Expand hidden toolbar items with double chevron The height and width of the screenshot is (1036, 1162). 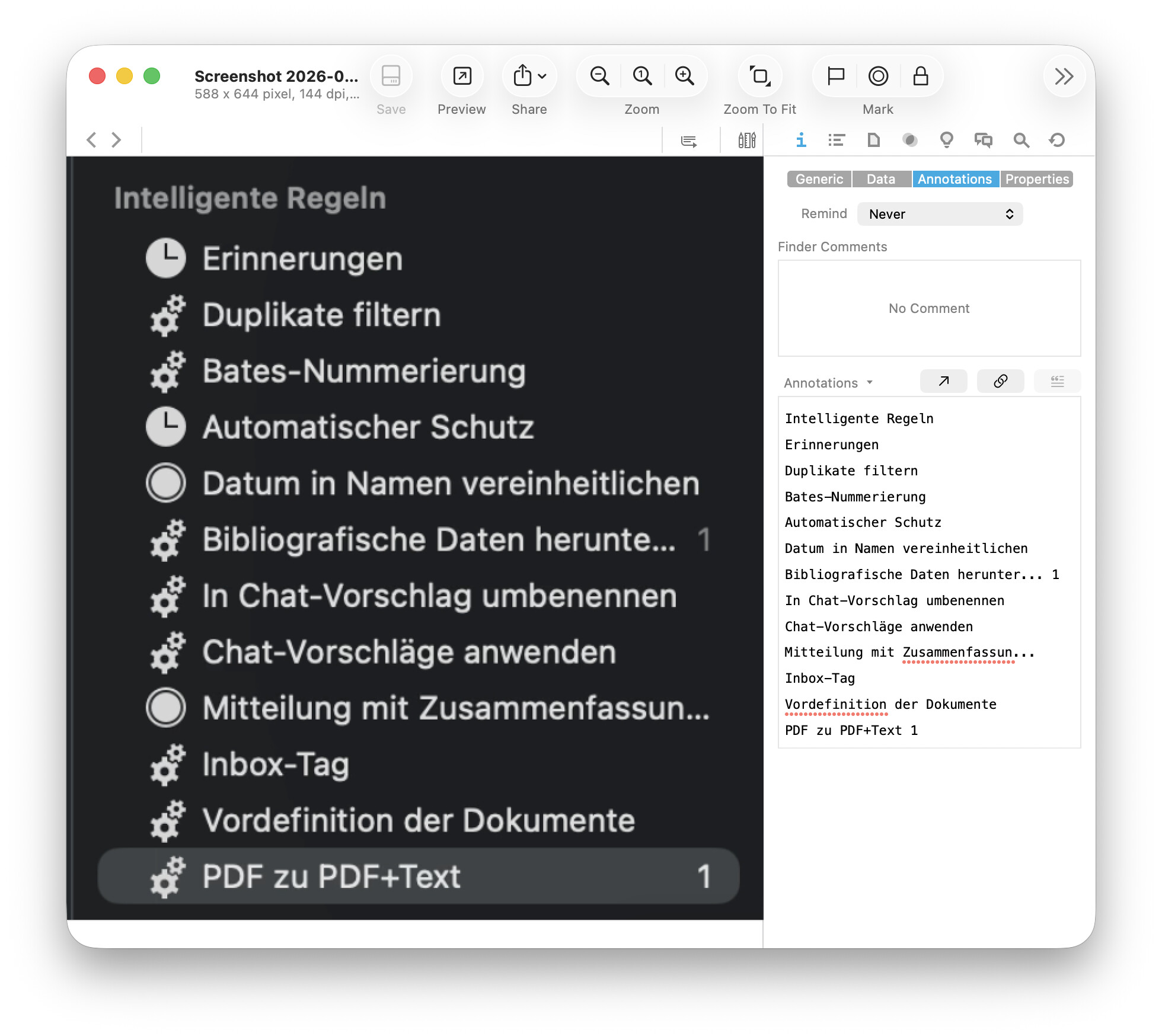(x=1064, y=76)
